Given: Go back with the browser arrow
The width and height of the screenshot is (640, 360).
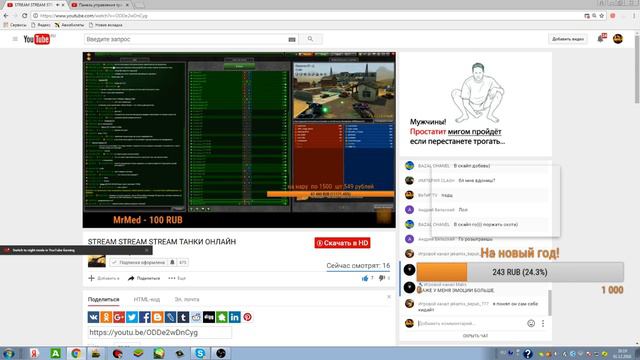Looking at the screenshot, I should pos(6,16).
